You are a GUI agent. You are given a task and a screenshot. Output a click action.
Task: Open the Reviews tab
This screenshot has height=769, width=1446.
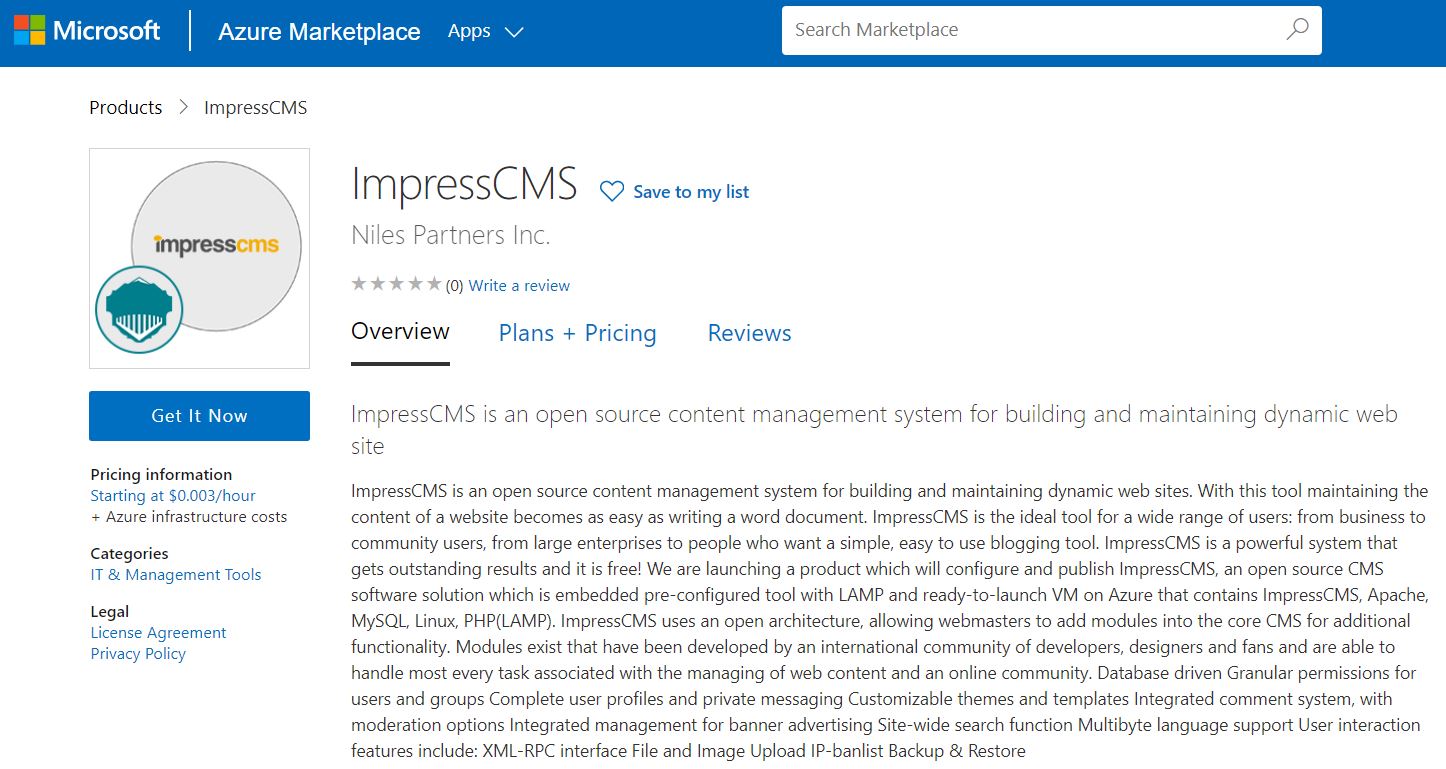click(x=749, y=333)
